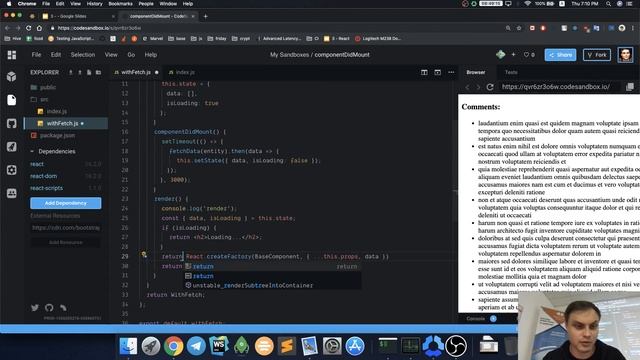Click the Add Dependency button
The height and width of the screenshot is (360, 640).
coord(66,203)
